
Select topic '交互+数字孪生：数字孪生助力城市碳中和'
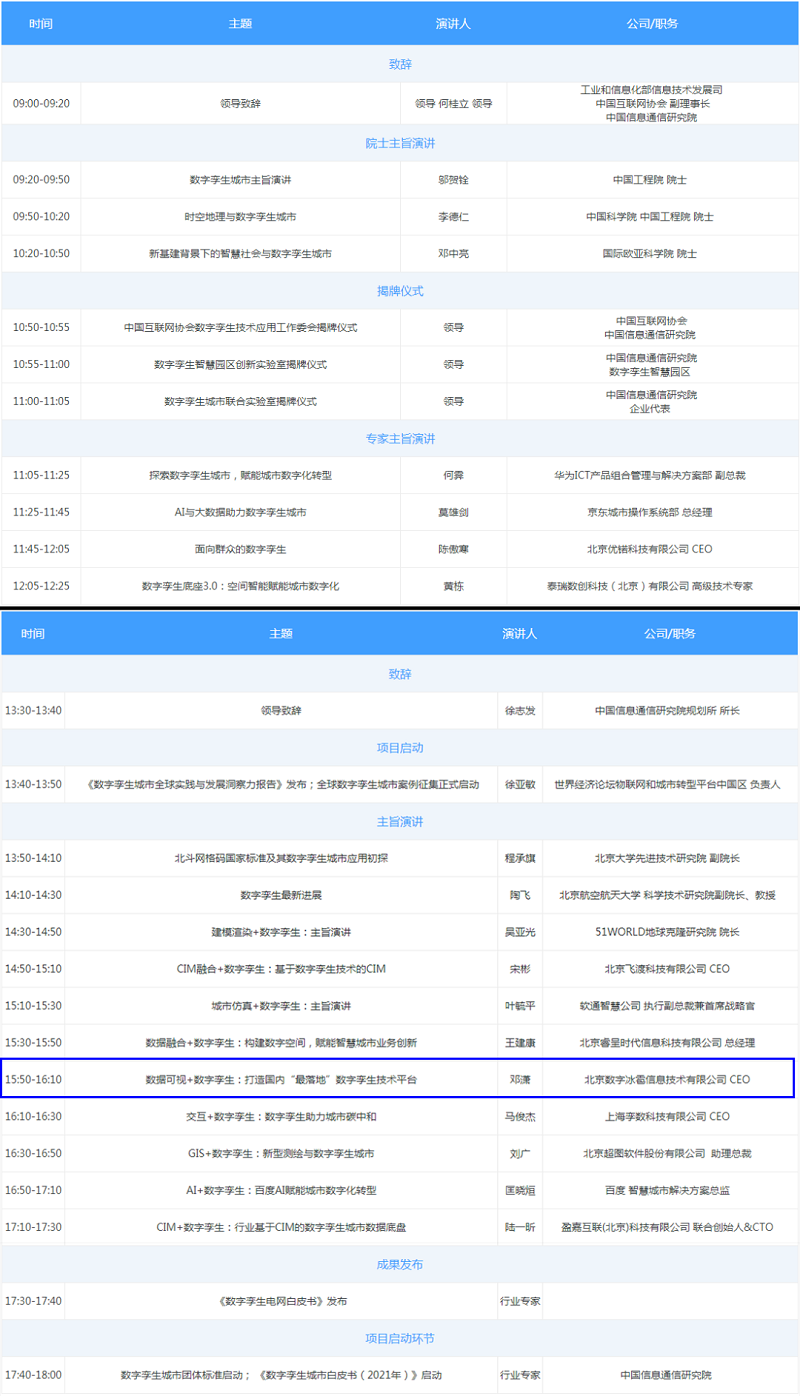(x=281, y=1117)
